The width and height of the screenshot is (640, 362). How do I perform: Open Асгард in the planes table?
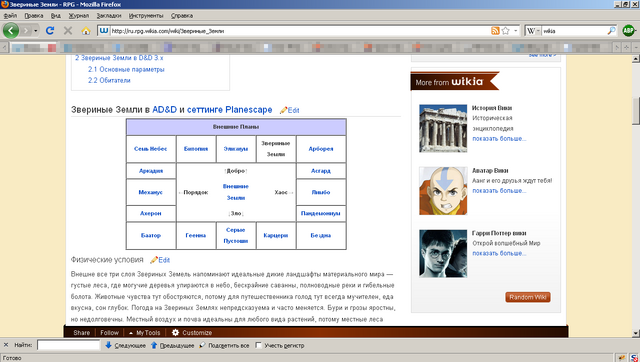pyautogui.click(x=321, y=171)
